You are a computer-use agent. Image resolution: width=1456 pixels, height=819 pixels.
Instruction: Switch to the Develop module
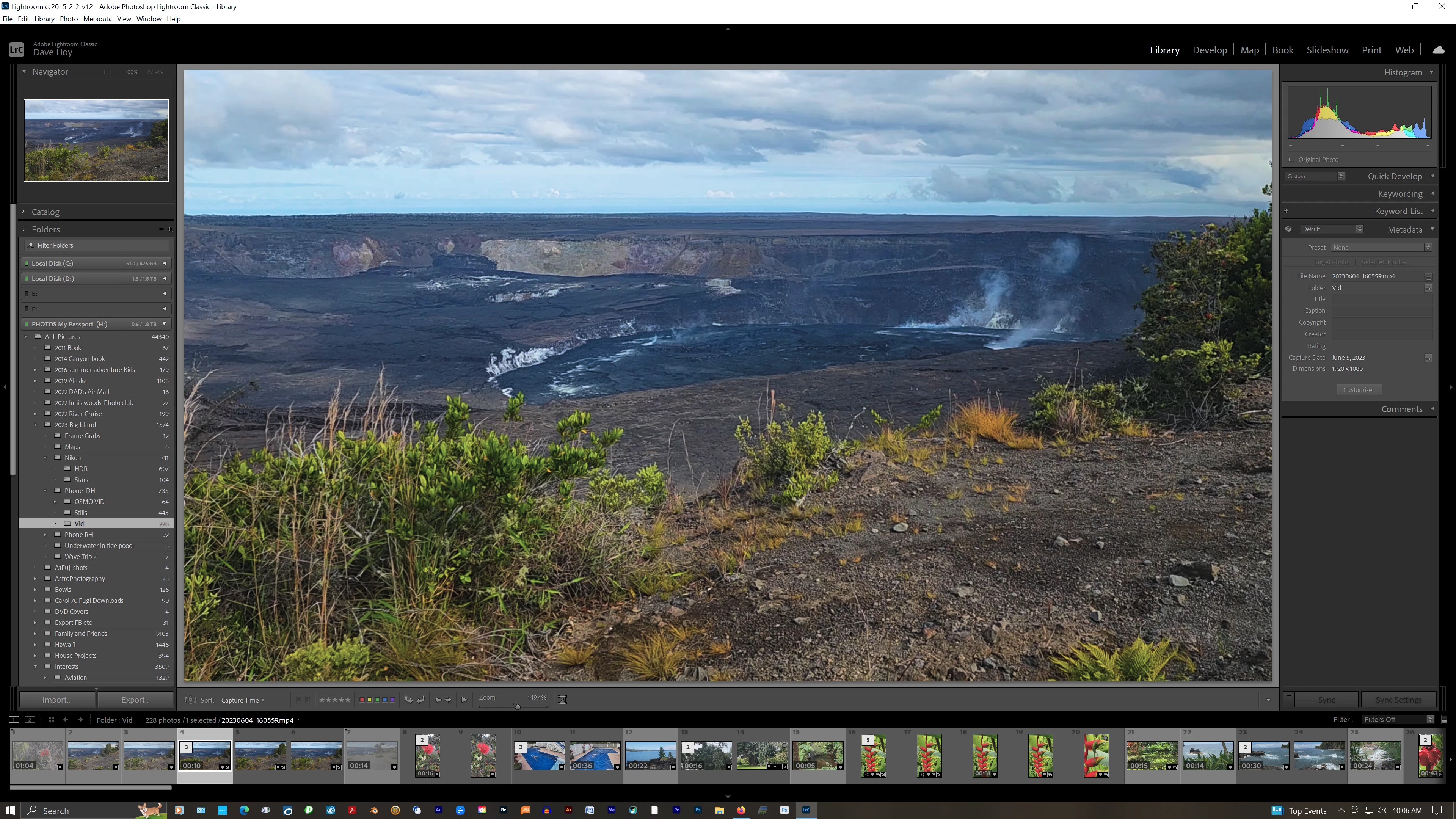pos(1210,50)
